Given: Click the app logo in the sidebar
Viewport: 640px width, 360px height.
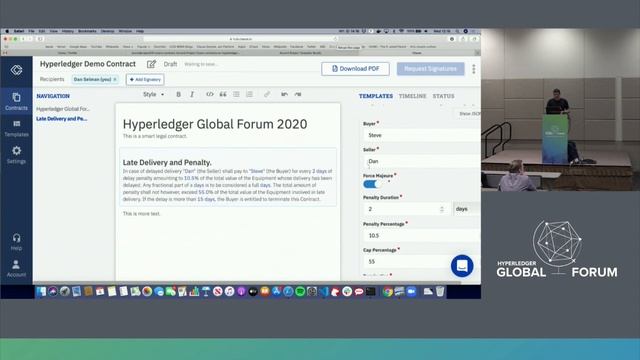Looking at the screenshot, I should click(16, 70).
